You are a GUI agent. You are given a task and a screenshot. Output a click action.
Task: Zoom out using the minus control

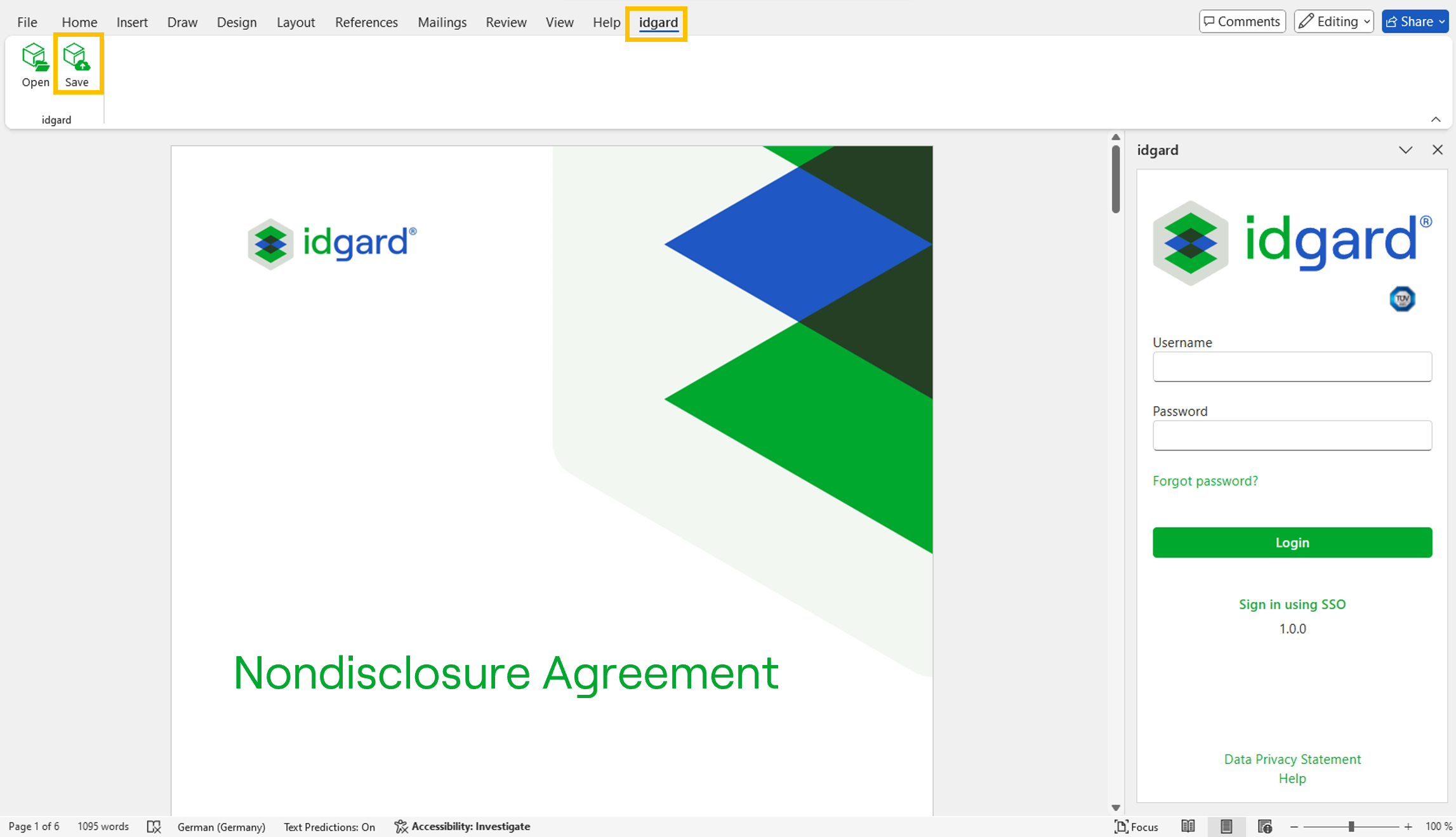pos(1295,826)
